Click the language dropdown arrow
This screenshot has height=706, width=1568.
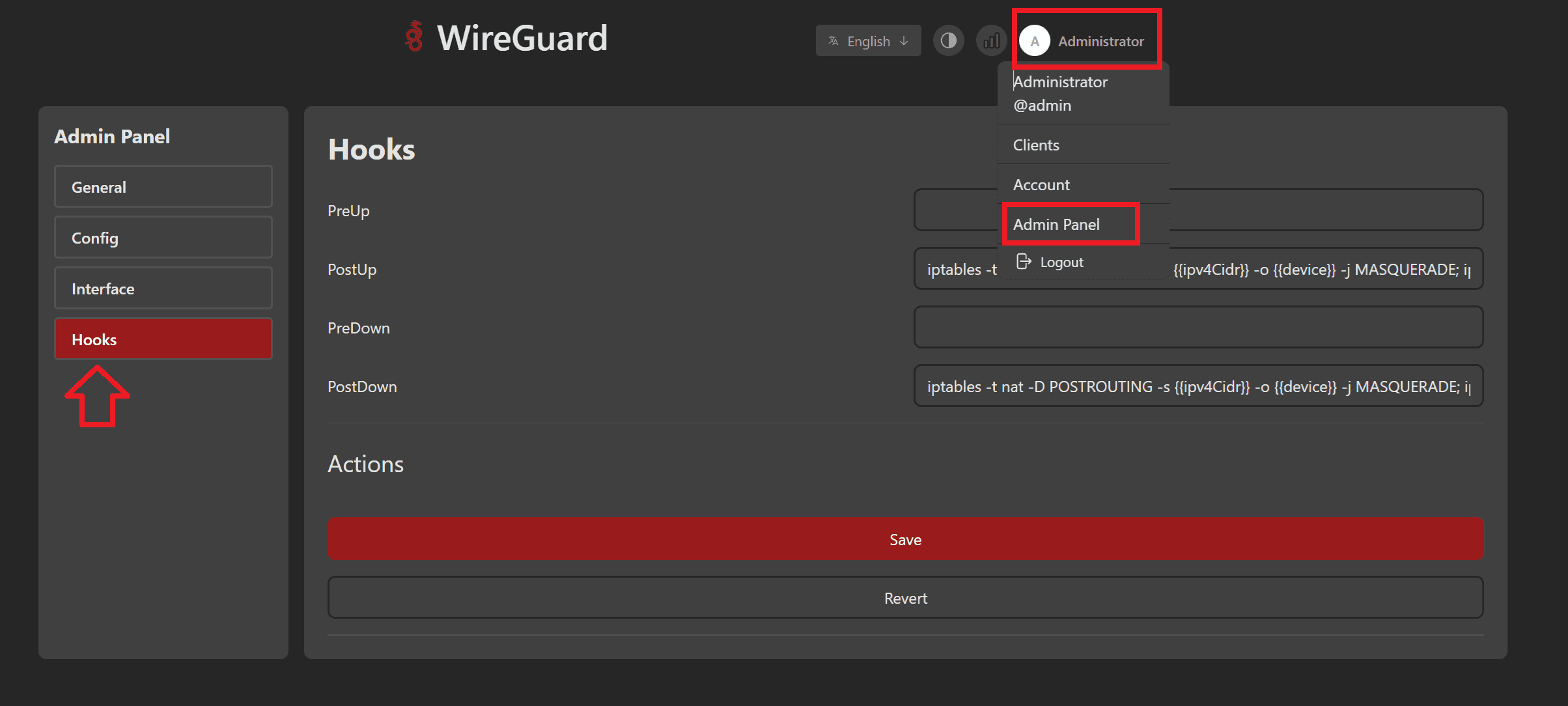coord(904,41)
